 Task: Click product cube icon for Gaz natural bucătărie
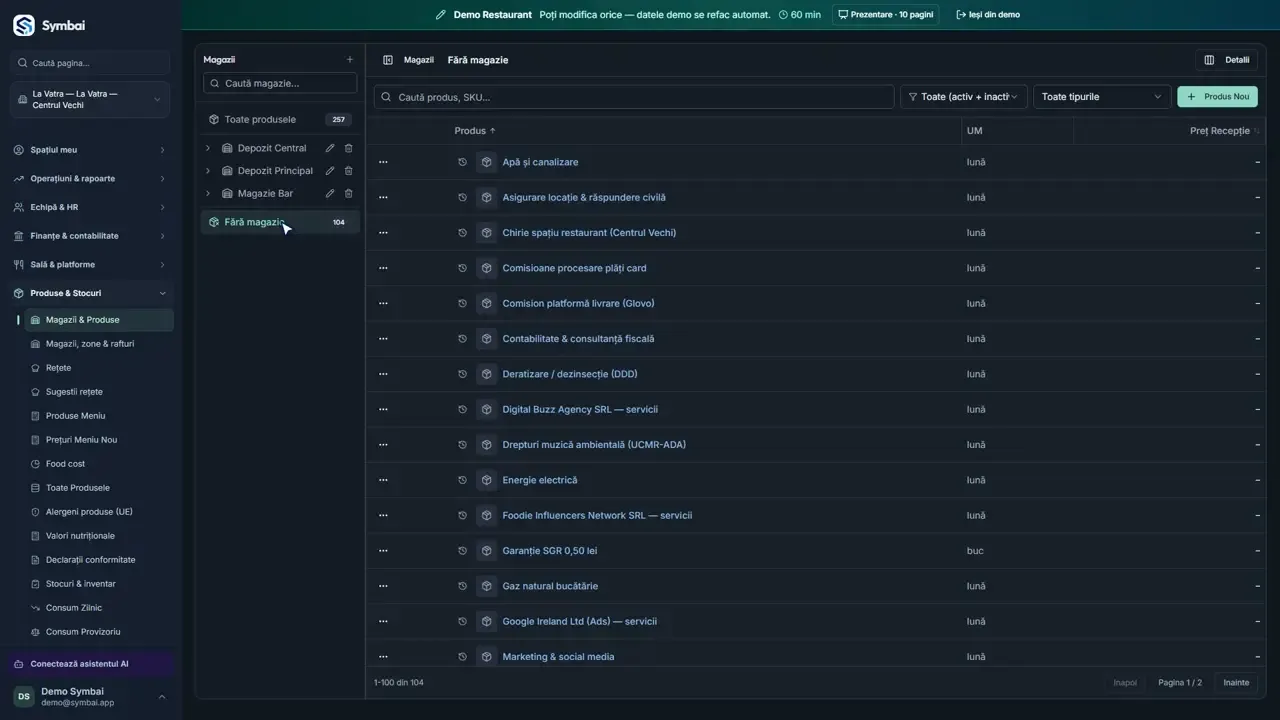click(x=486, y=586)
